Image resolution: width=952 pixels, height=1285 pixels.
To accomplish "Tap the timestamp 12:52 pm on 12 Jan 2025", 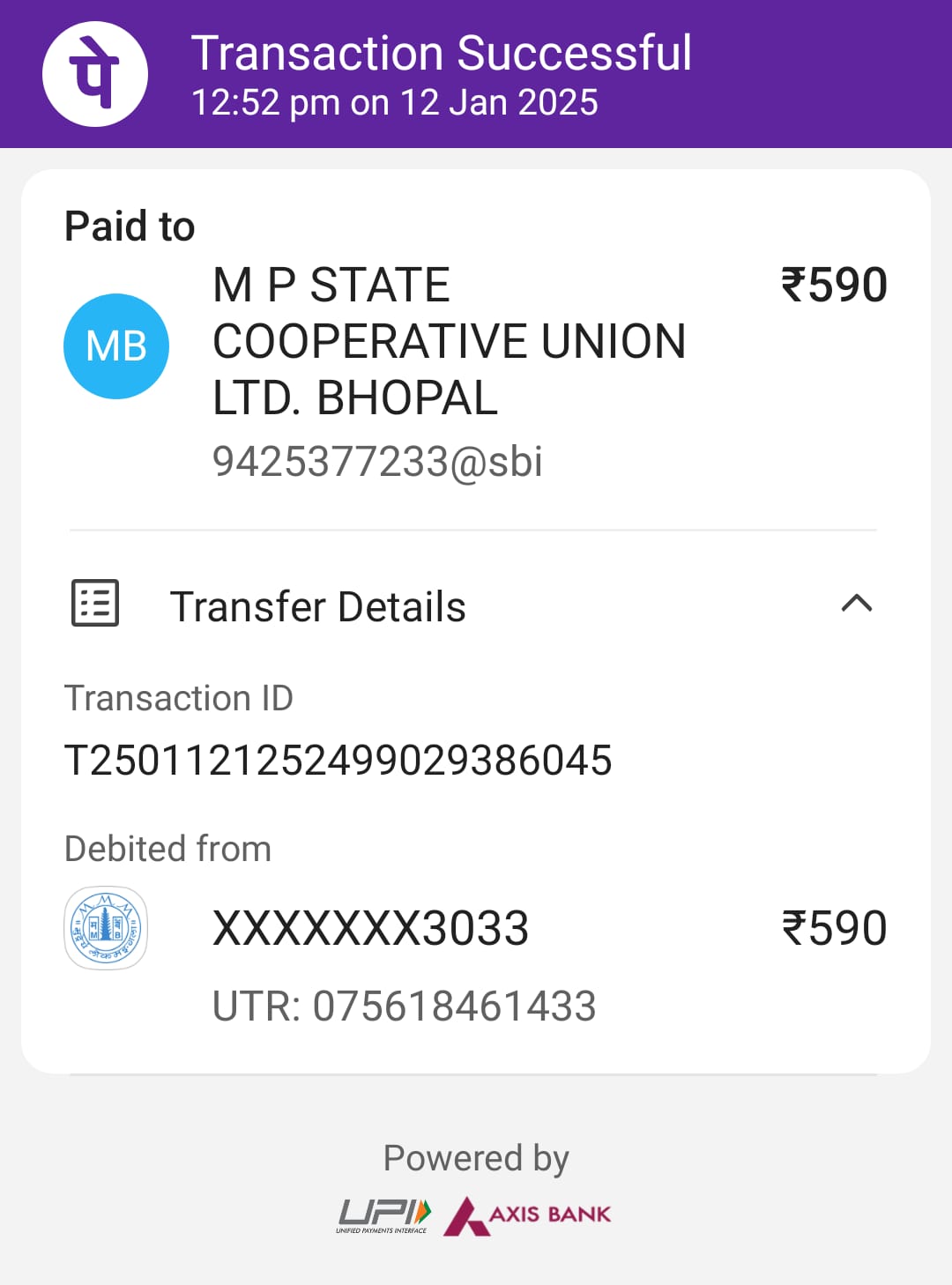I will point(395,102).
